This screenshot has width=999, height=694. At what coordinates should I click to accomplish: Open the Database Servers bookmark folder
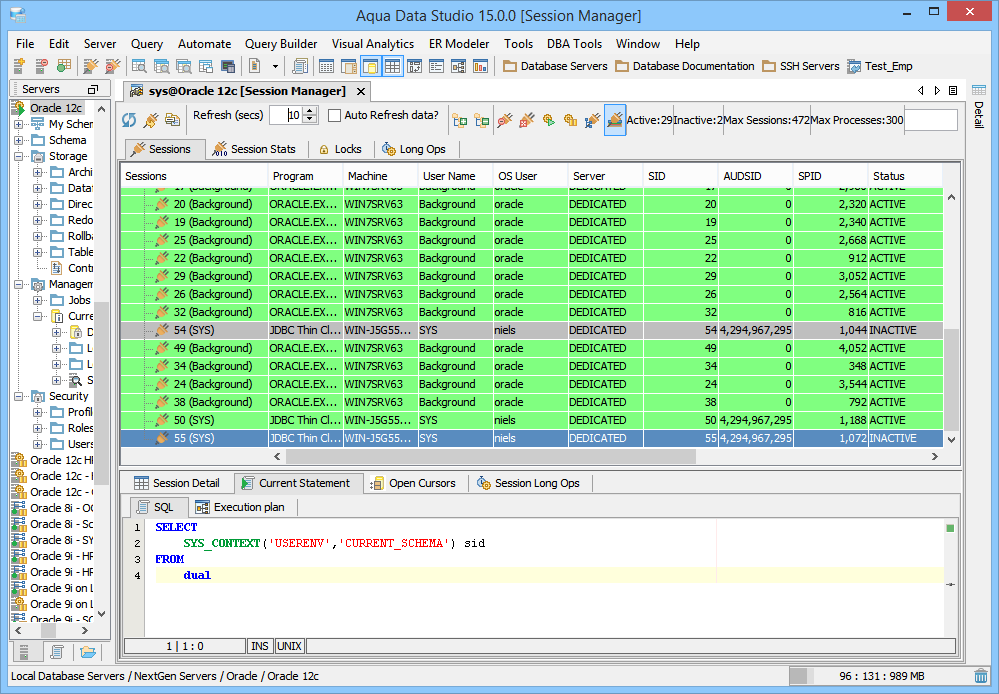pos(555,66)
